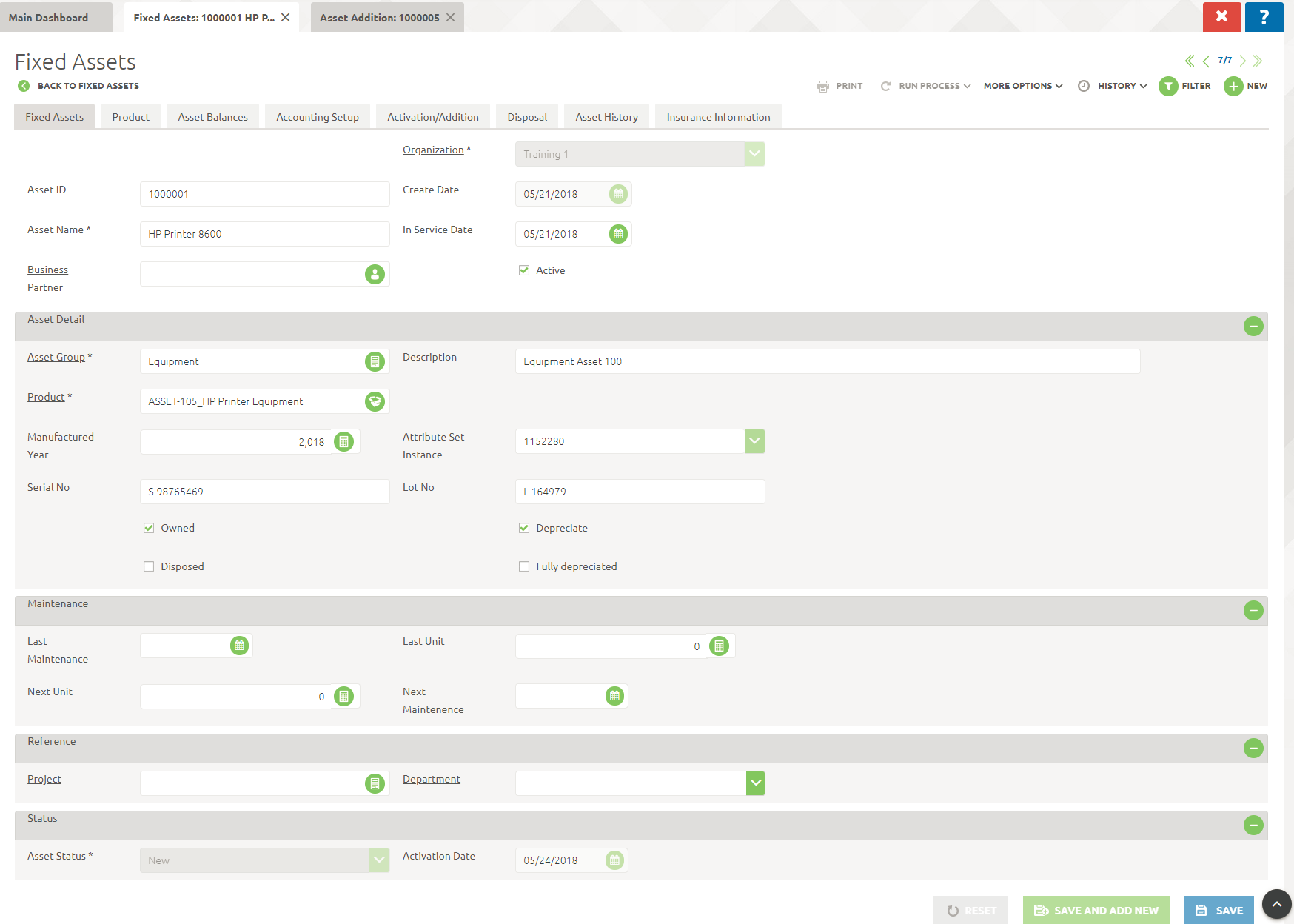Click the Save button
Screen dimensions: 1294x924
pos(1218,910)
